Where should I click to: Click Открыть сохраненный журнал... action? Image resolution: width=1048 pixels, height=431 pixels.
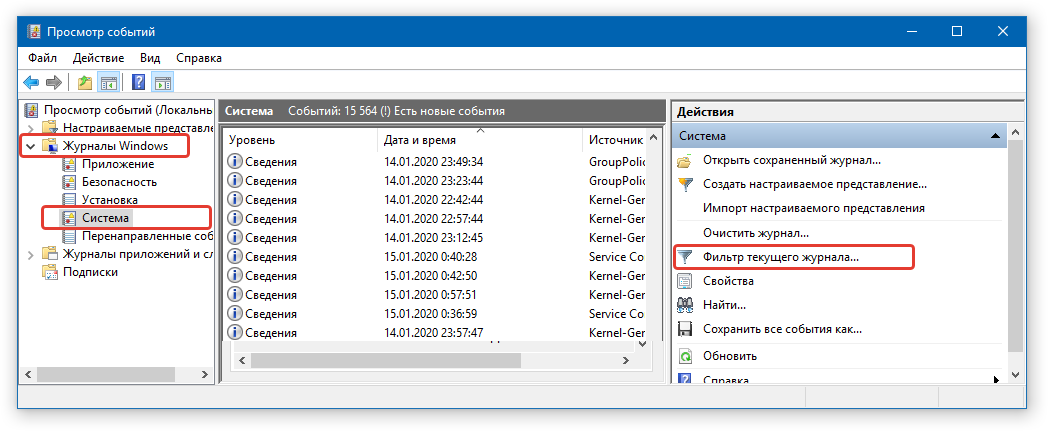[792, 161]
